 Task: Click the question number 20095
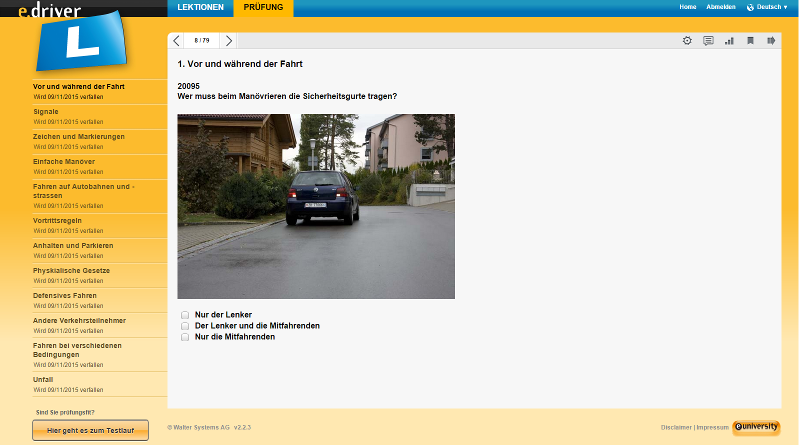click(x=188, y=86)
